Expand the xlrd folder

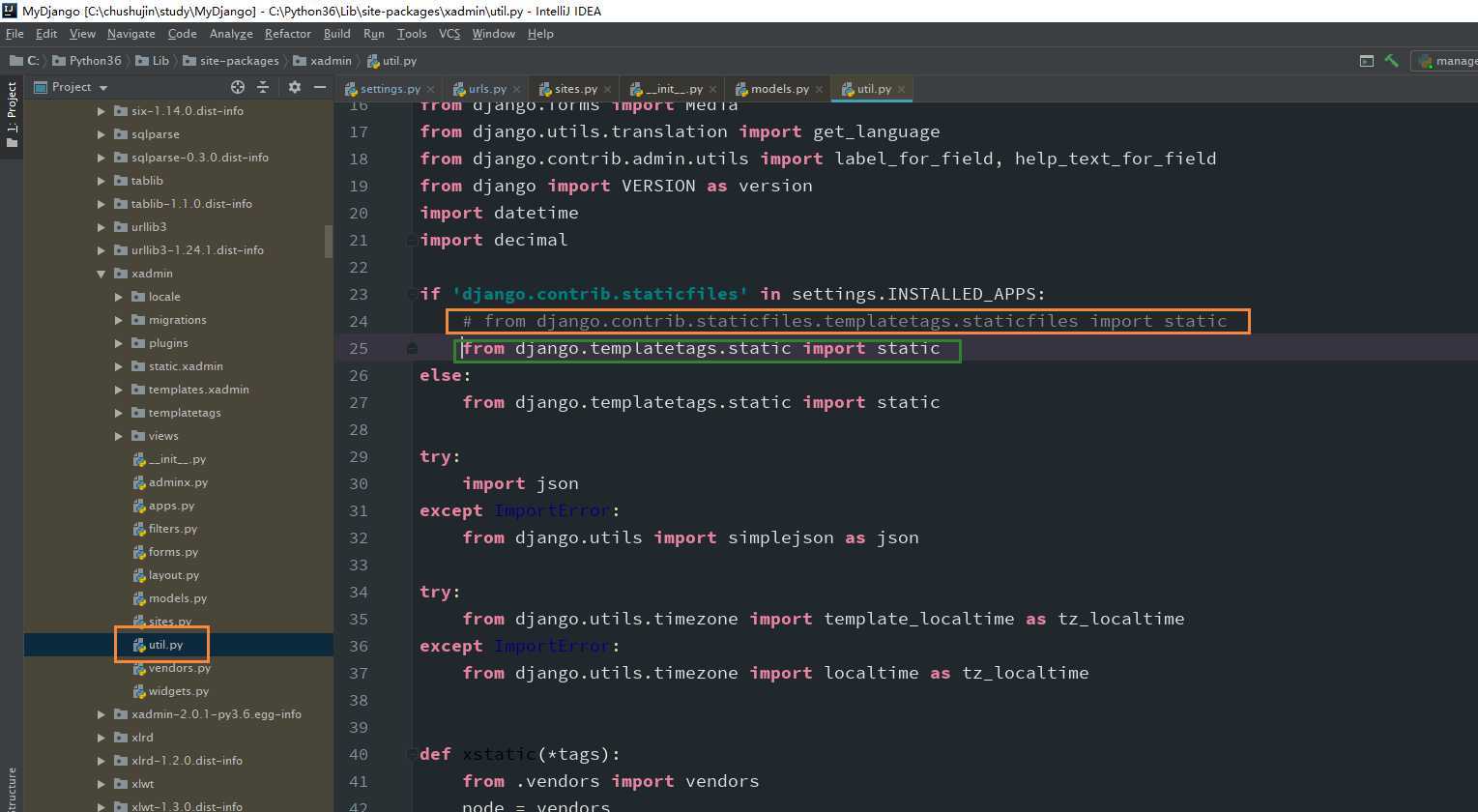point(101,738)
